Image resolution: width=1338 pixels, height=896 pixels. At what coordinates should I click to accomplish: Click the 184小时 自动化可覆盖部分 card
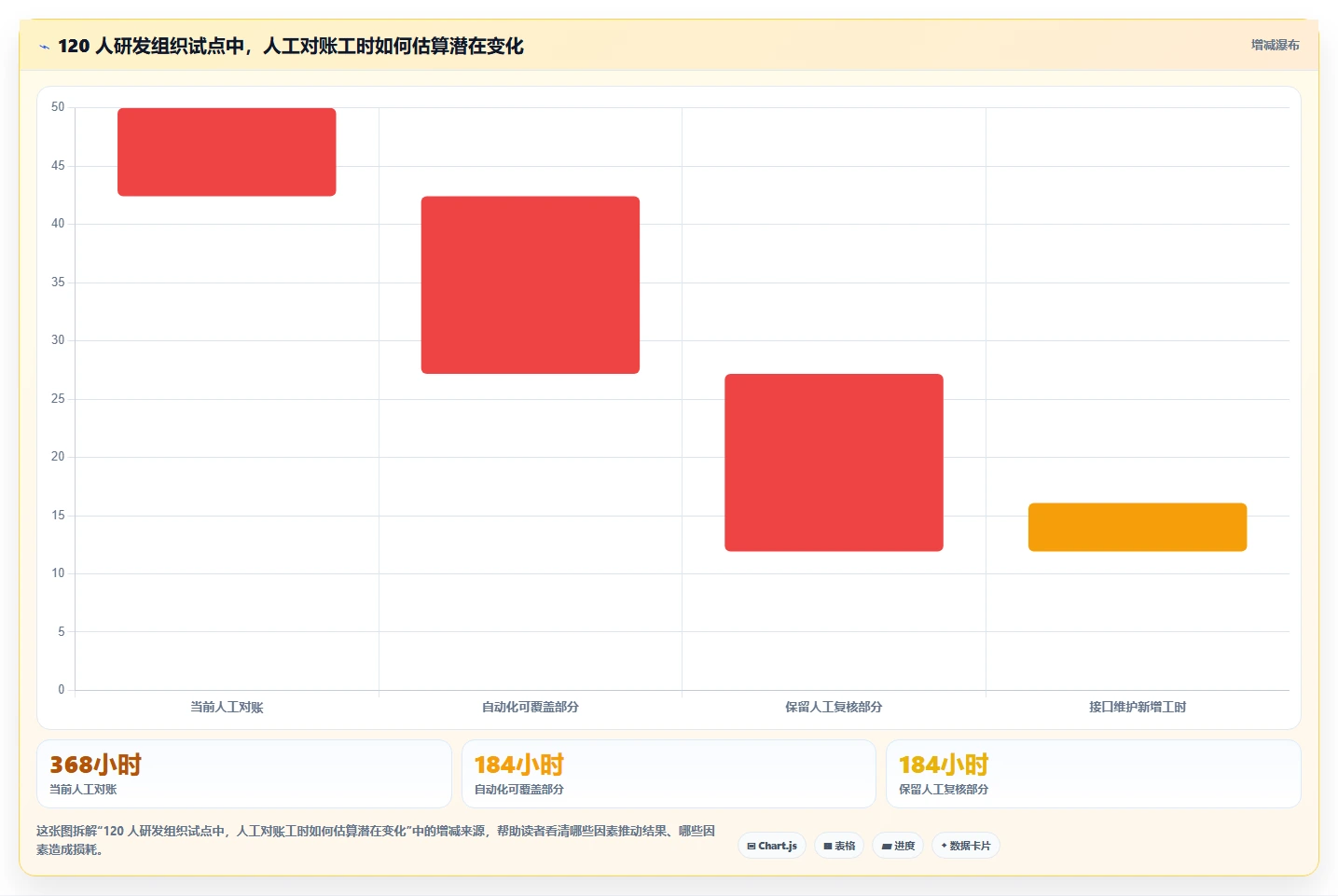[x=669, y=774]
